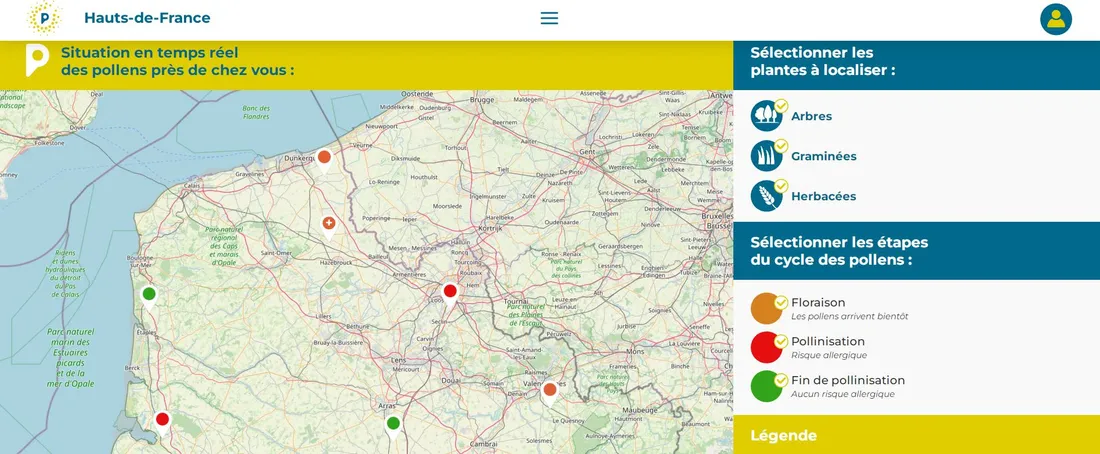Click the Tournai label on the map

tap(516, 301)
